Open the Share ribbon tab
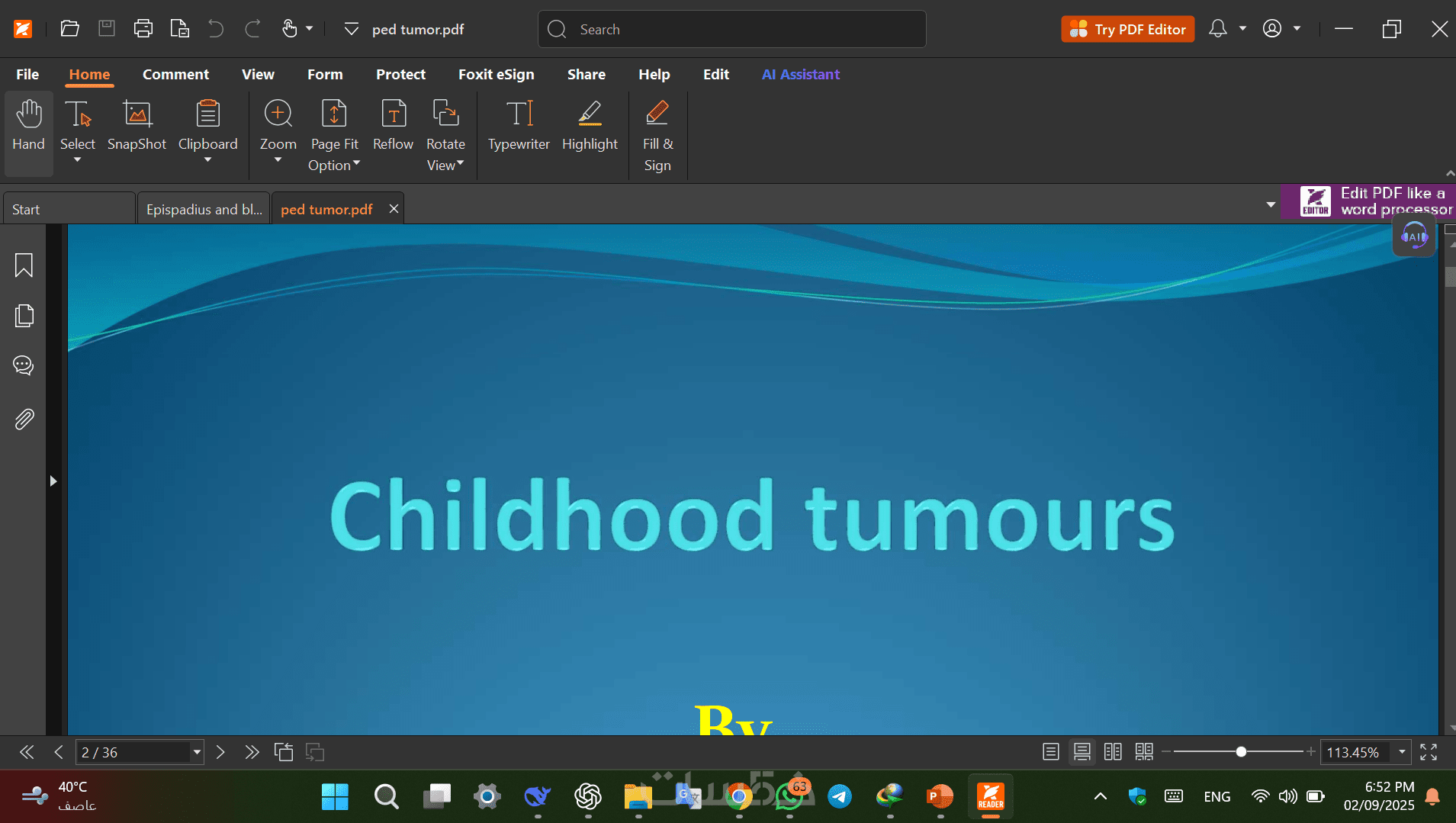 coord(586,74)
